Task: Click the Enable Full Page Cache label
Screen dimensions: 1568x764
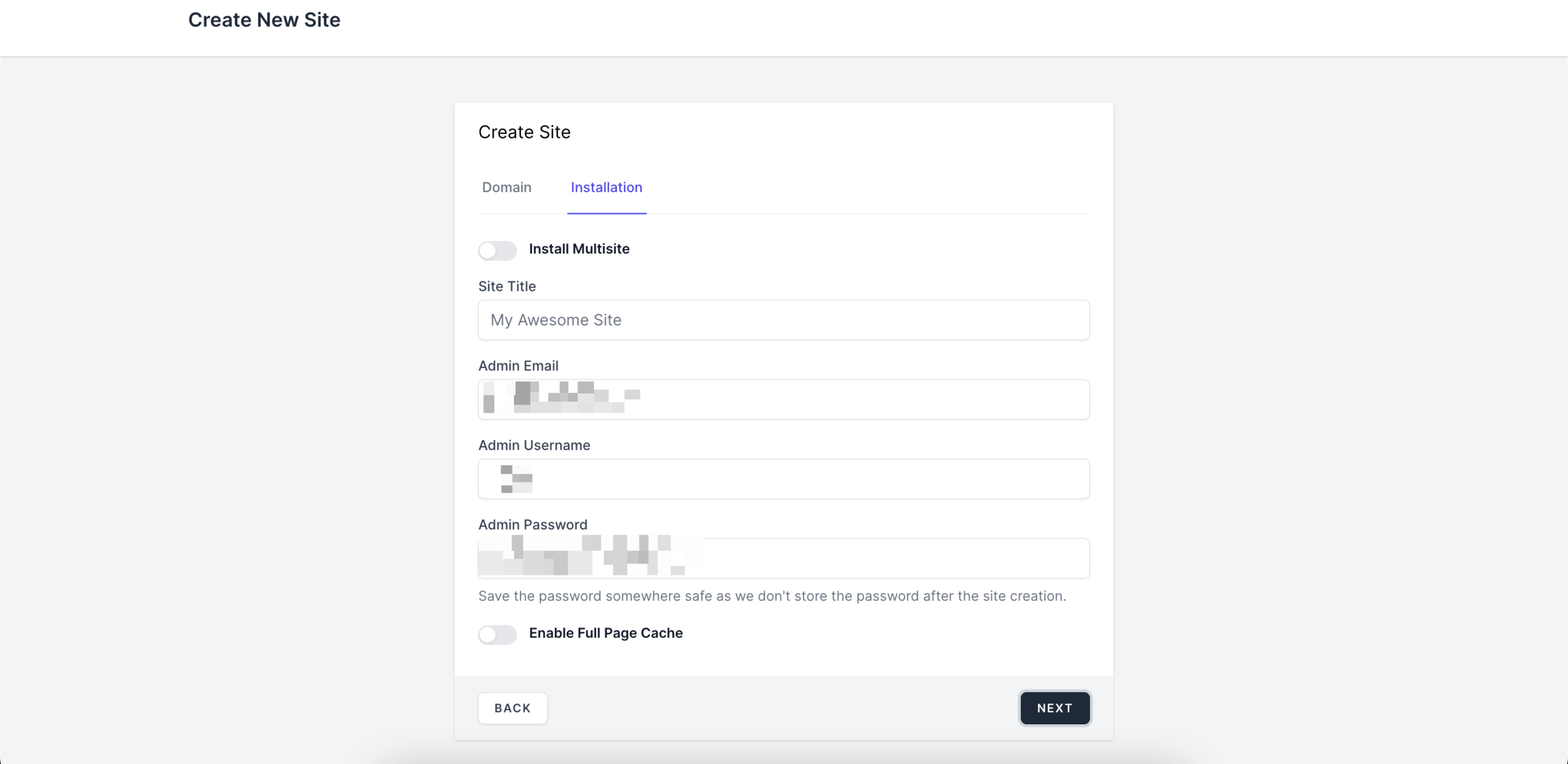Action: pyautogui.click(x=606, y=633)
